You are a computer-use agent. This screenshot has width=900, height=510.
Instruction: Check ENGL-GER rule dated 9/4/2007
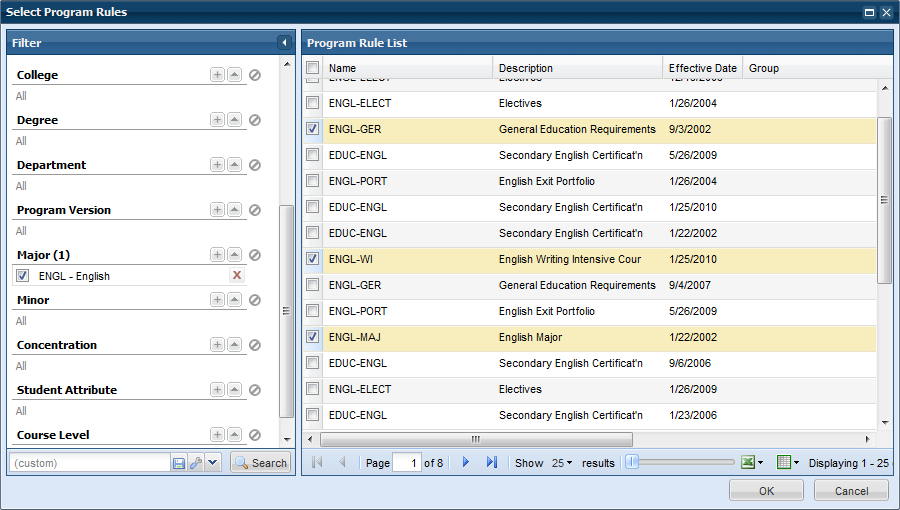312,285
